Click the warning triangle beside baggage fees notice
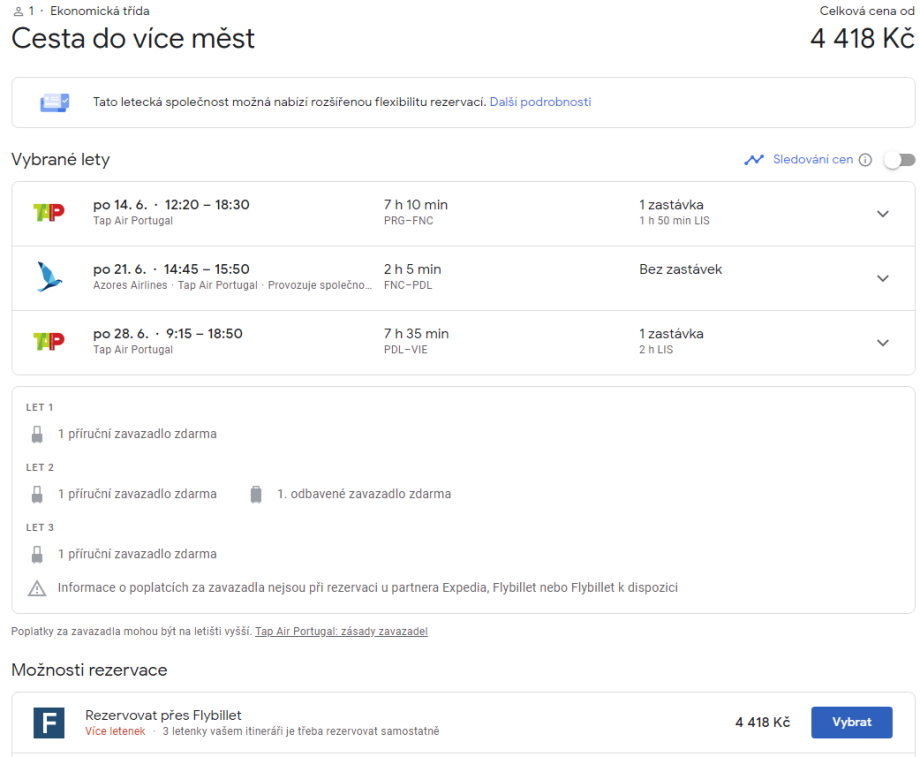The width and height of the screenshot is (920, 757). (37, 588)
